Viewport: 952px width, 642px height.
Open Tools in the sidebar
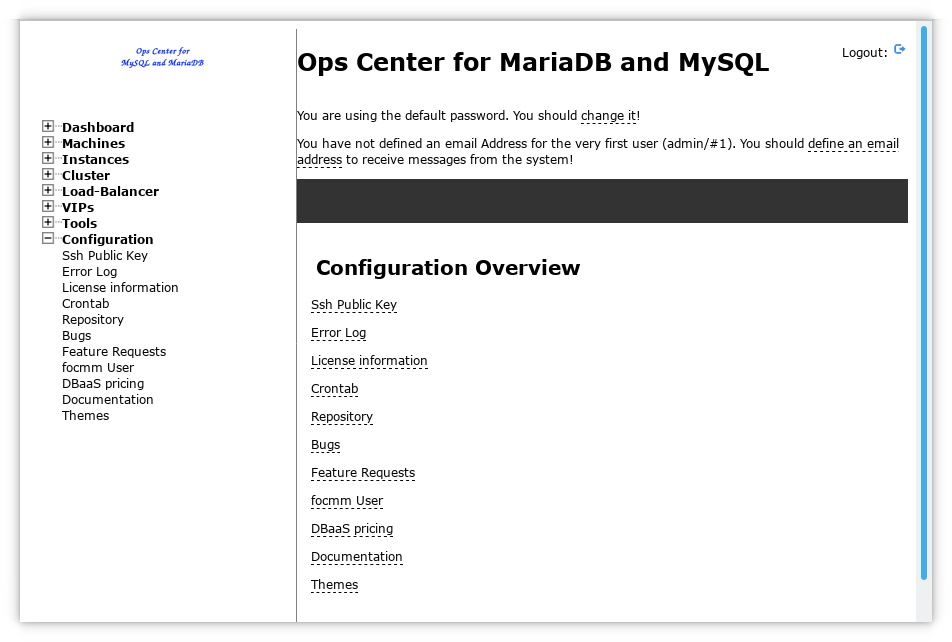pos(80,224)
